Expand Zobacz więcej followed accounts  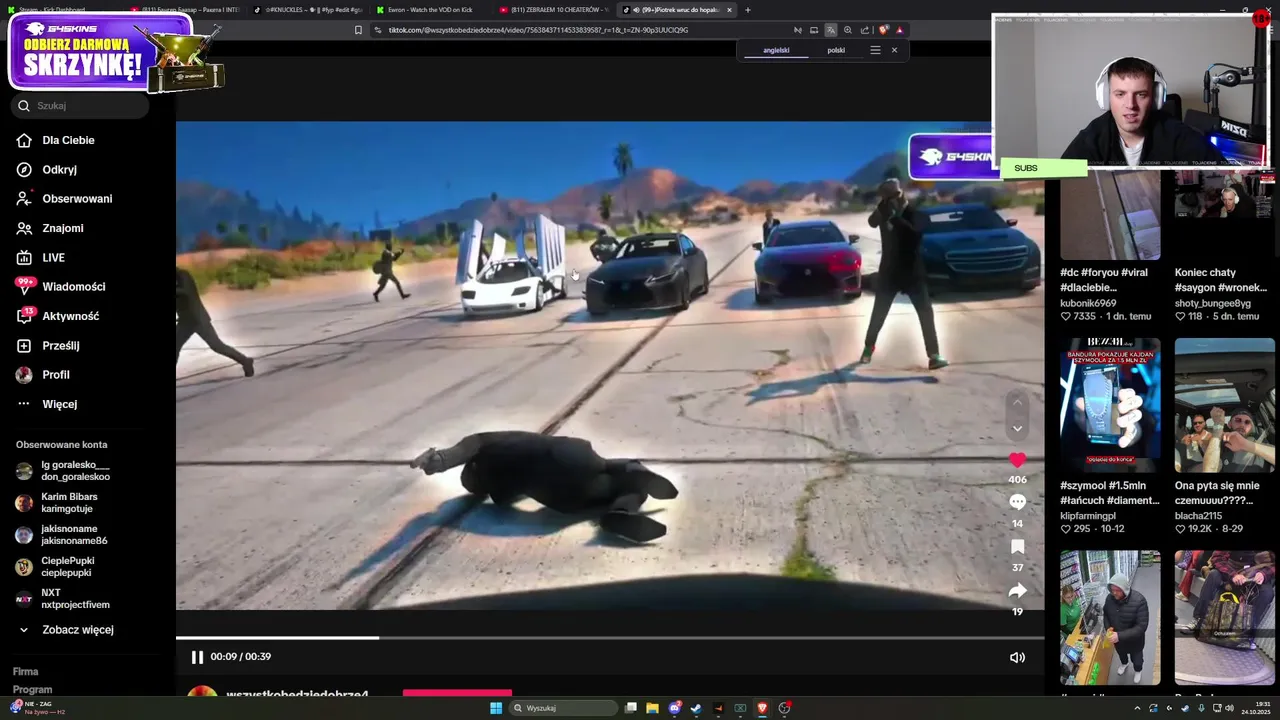tap(66, 630)
